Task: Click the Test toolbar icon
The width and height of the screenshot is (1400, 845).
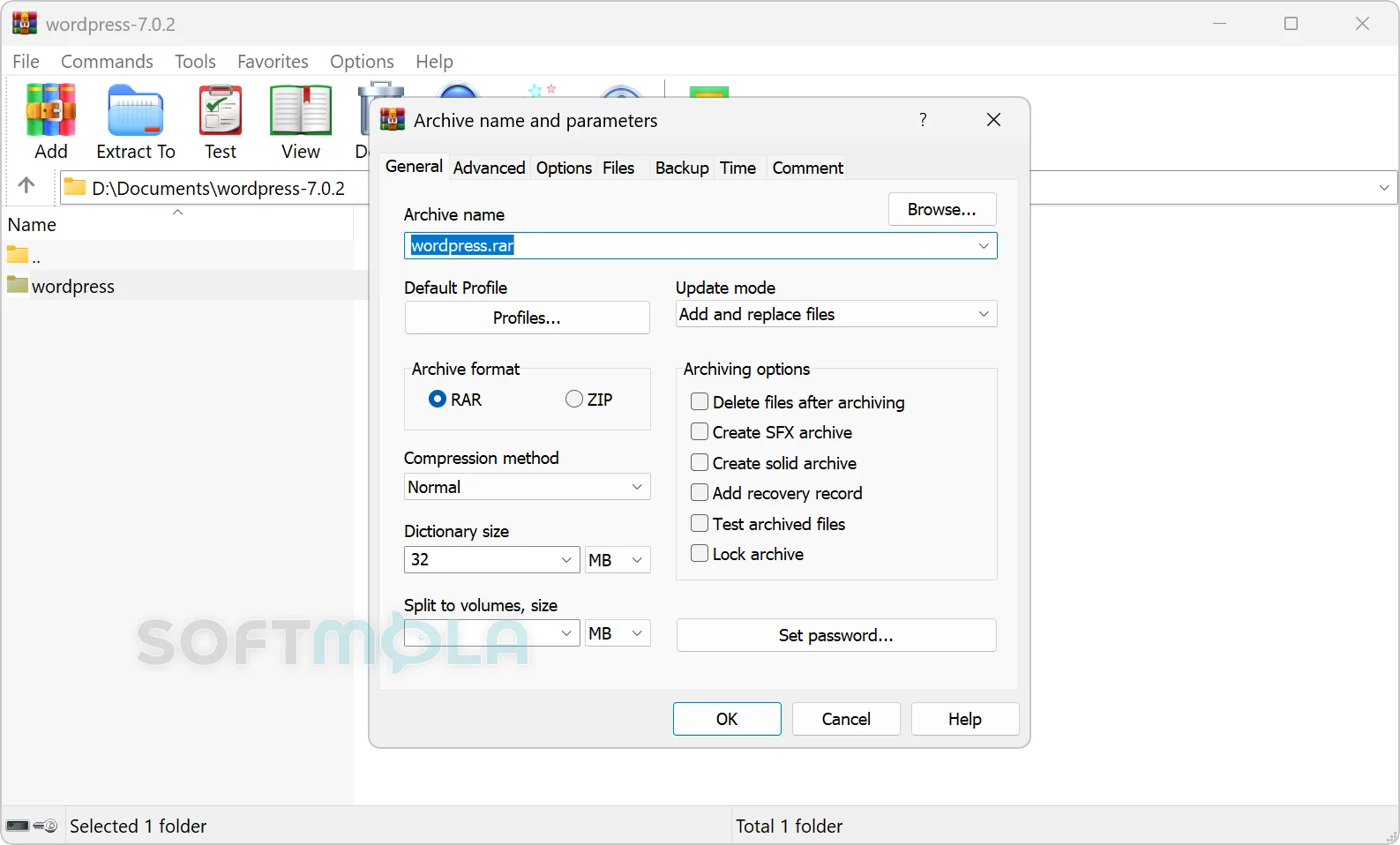Action: (x=221, y=122)
